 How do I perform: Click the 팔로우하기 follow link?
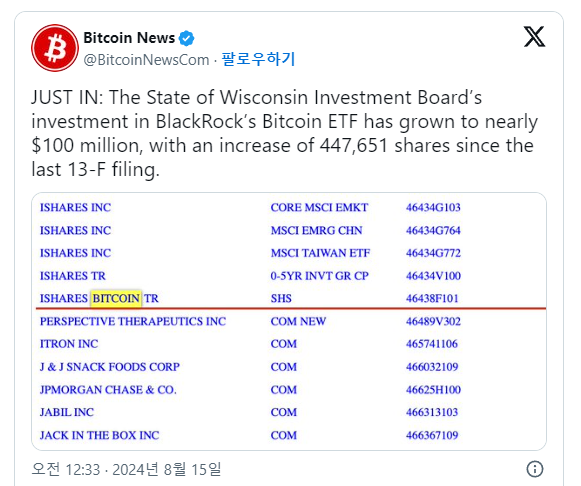coord(258,59)
